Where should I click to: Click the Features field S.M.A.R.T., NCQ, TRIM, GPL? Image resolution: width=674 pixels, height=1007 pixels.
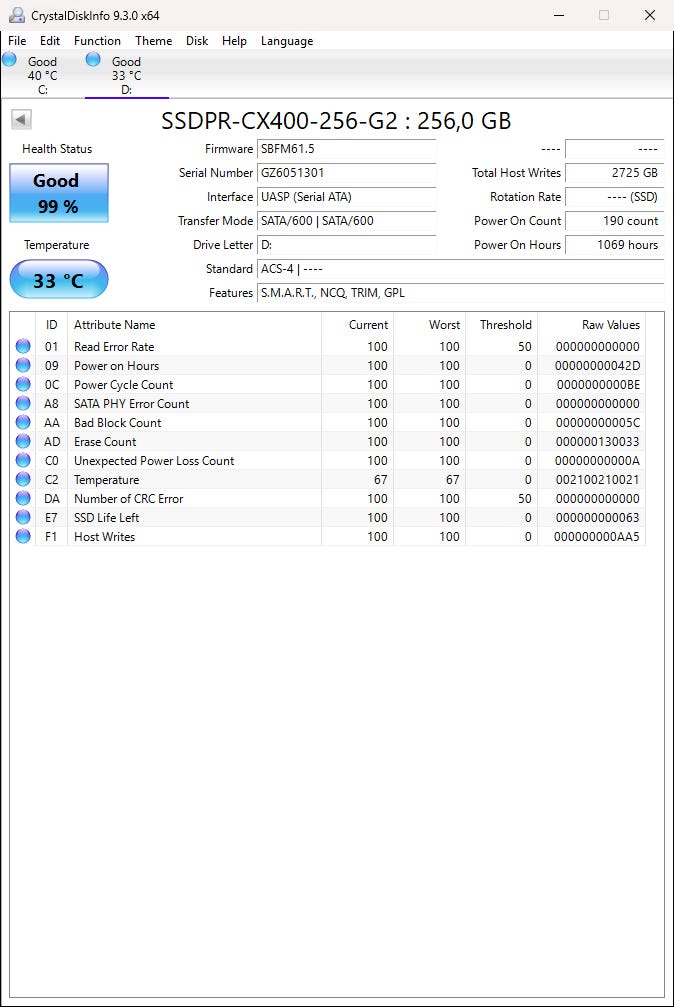pyautogui.click(x=460, y=293)
